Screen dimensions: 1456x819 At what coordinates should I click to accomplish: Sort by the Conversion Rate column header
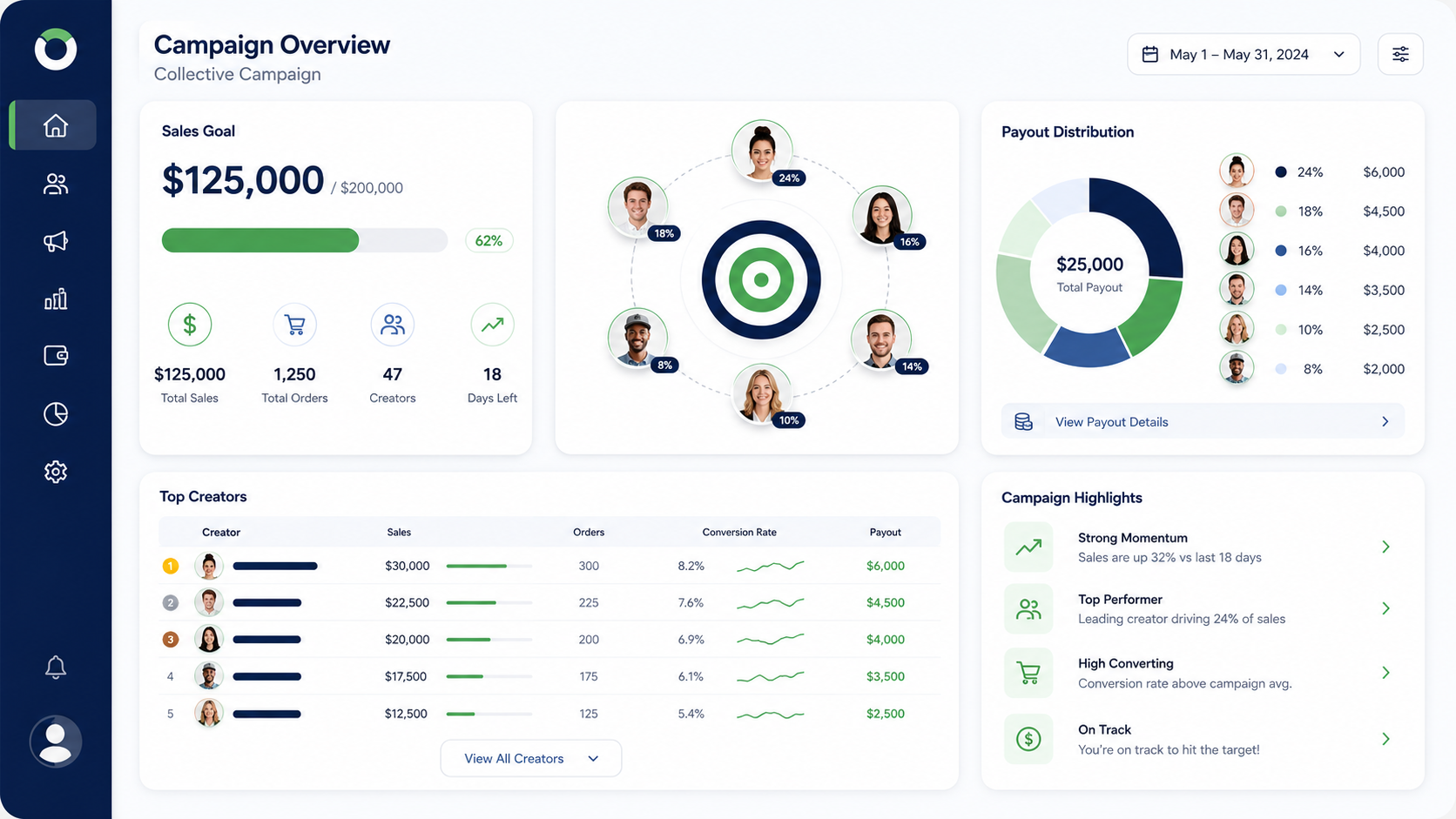click(739, 532)
